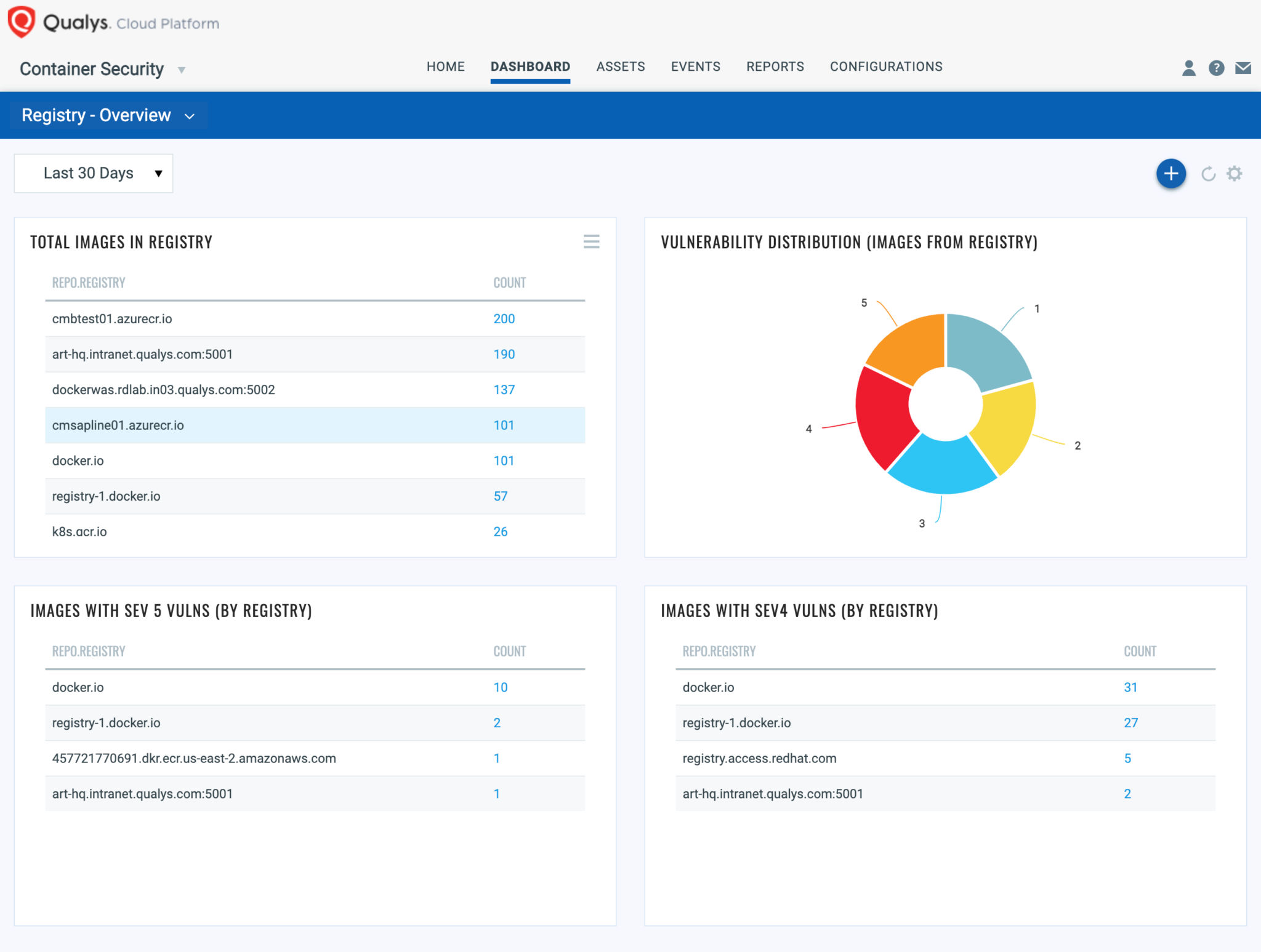The height and width of the screenshot is (952, 1261).
Task: Click the 31 count link for docker.io sev4 vulns
Action: click(1130, 687)
